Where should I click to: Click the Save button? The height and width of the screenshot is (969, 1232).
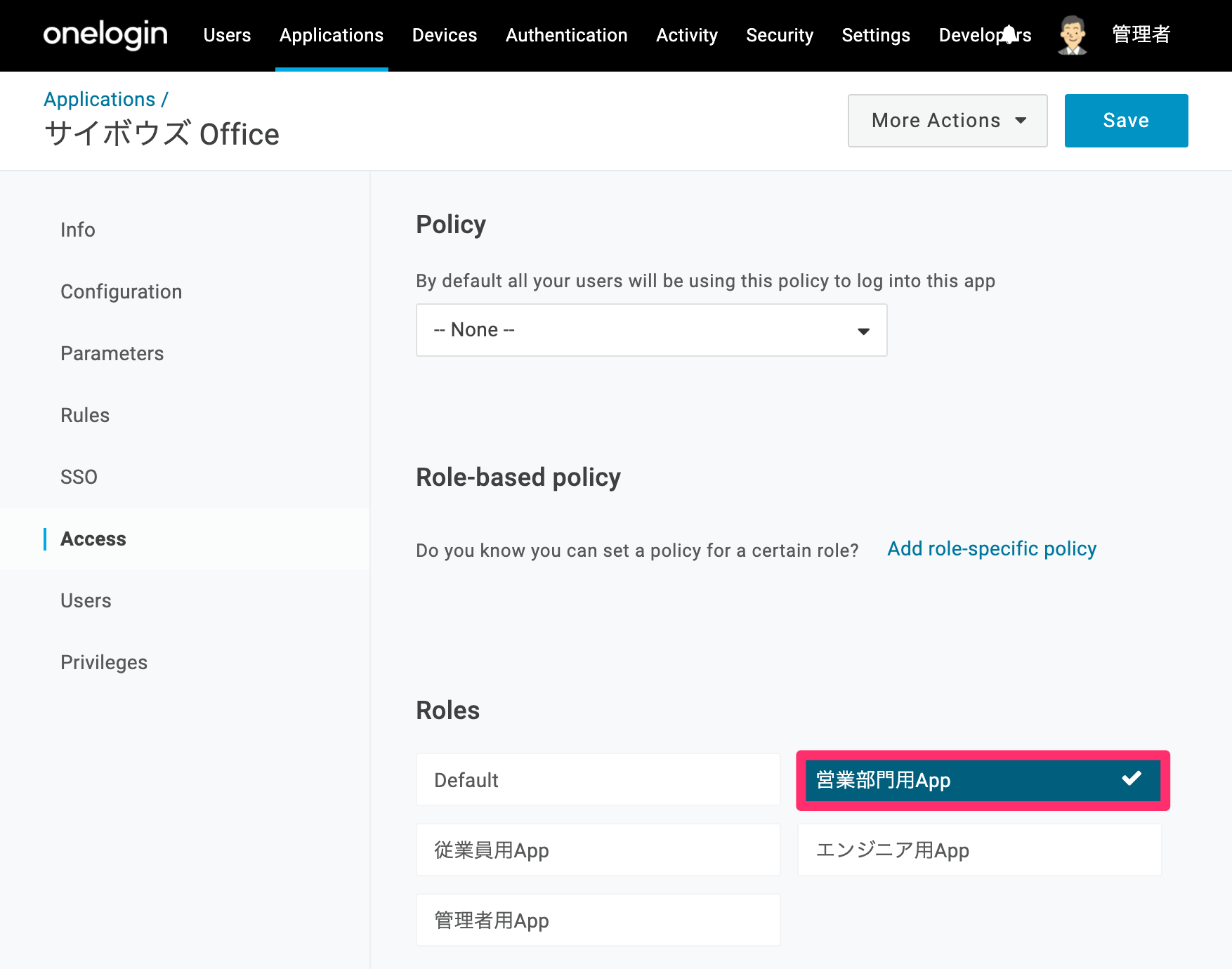(x=1126, y=121)
